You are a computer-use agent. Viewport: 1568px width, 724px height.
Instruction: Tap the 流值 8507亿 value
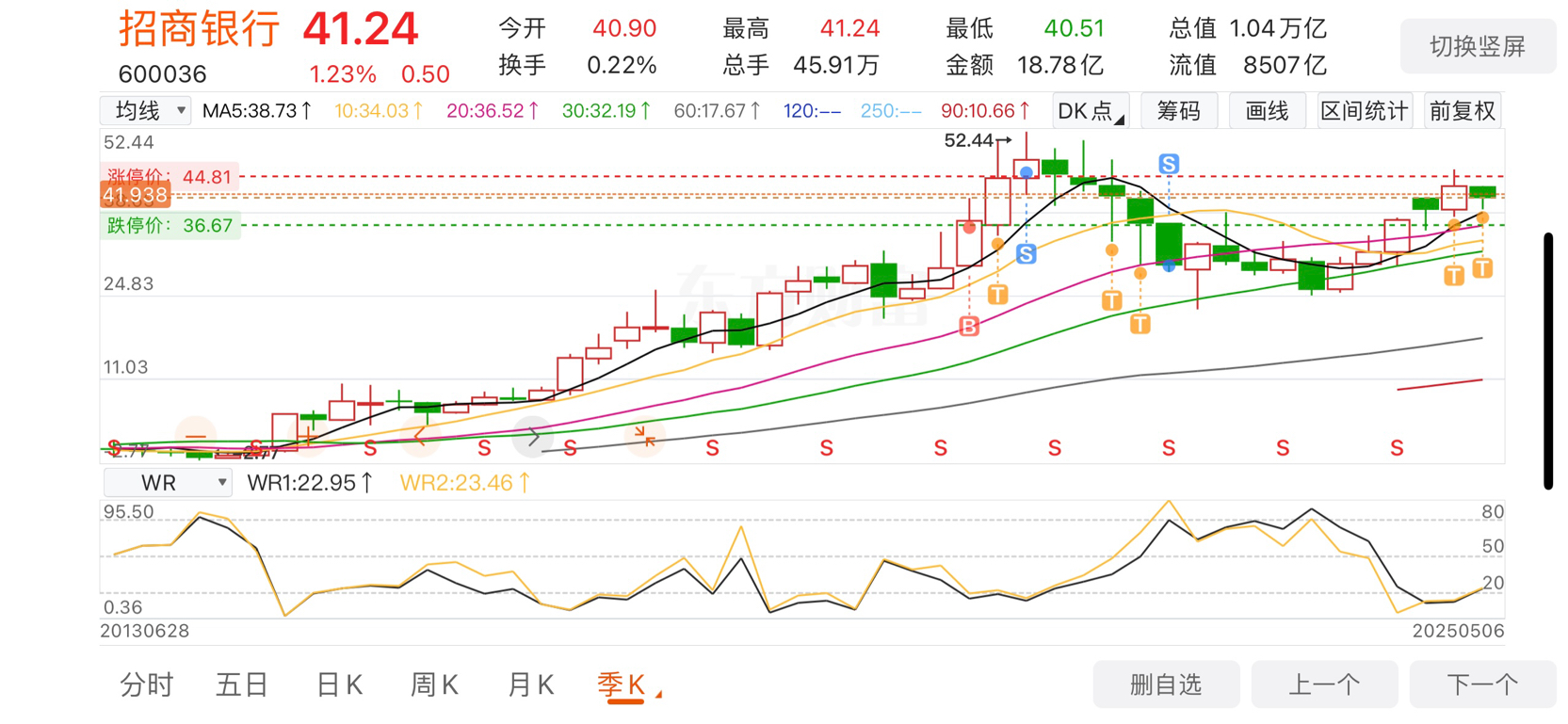[x=1285, y=65]
